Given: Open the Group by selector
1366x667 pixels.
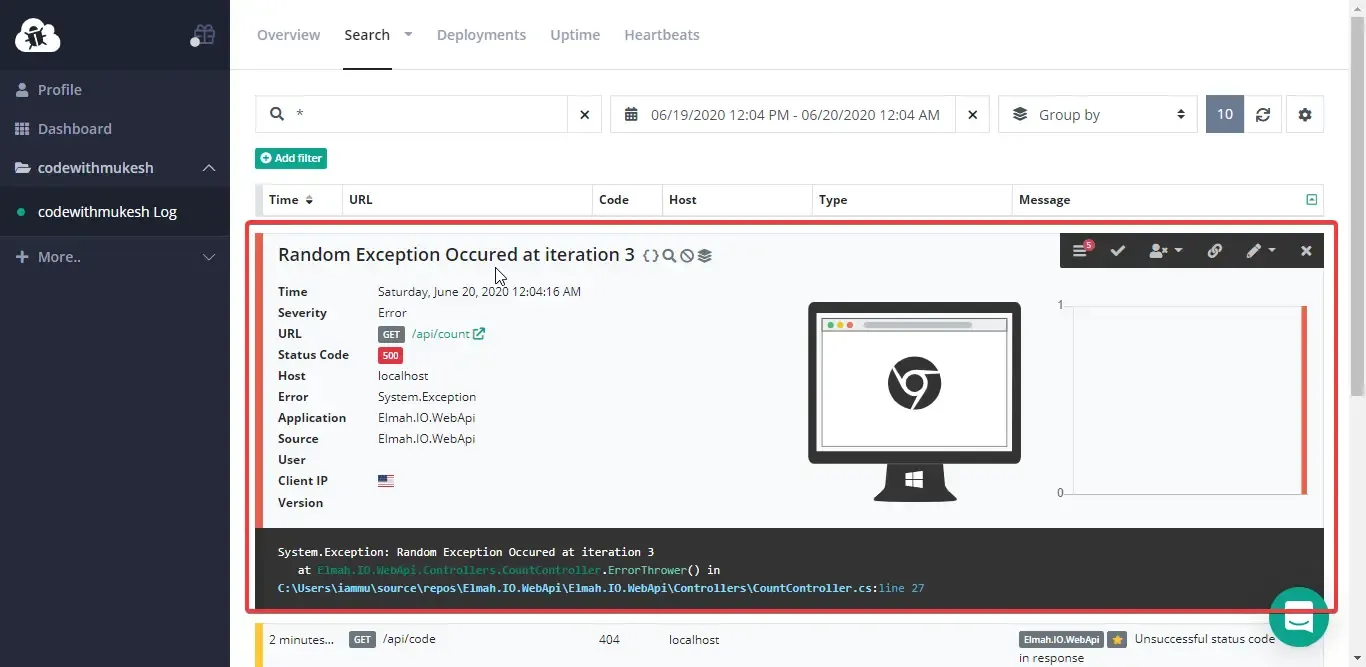Looking at the screenshot, I should pos(1097,114).
